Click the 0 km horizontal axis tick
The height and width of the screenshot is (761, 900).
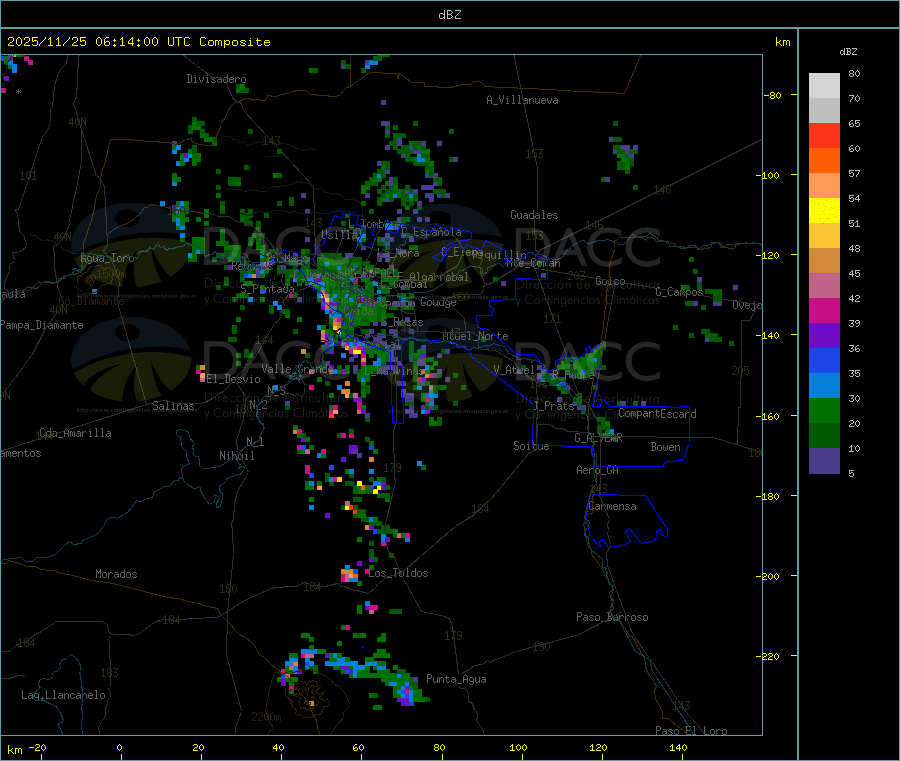tap(119, 747)
